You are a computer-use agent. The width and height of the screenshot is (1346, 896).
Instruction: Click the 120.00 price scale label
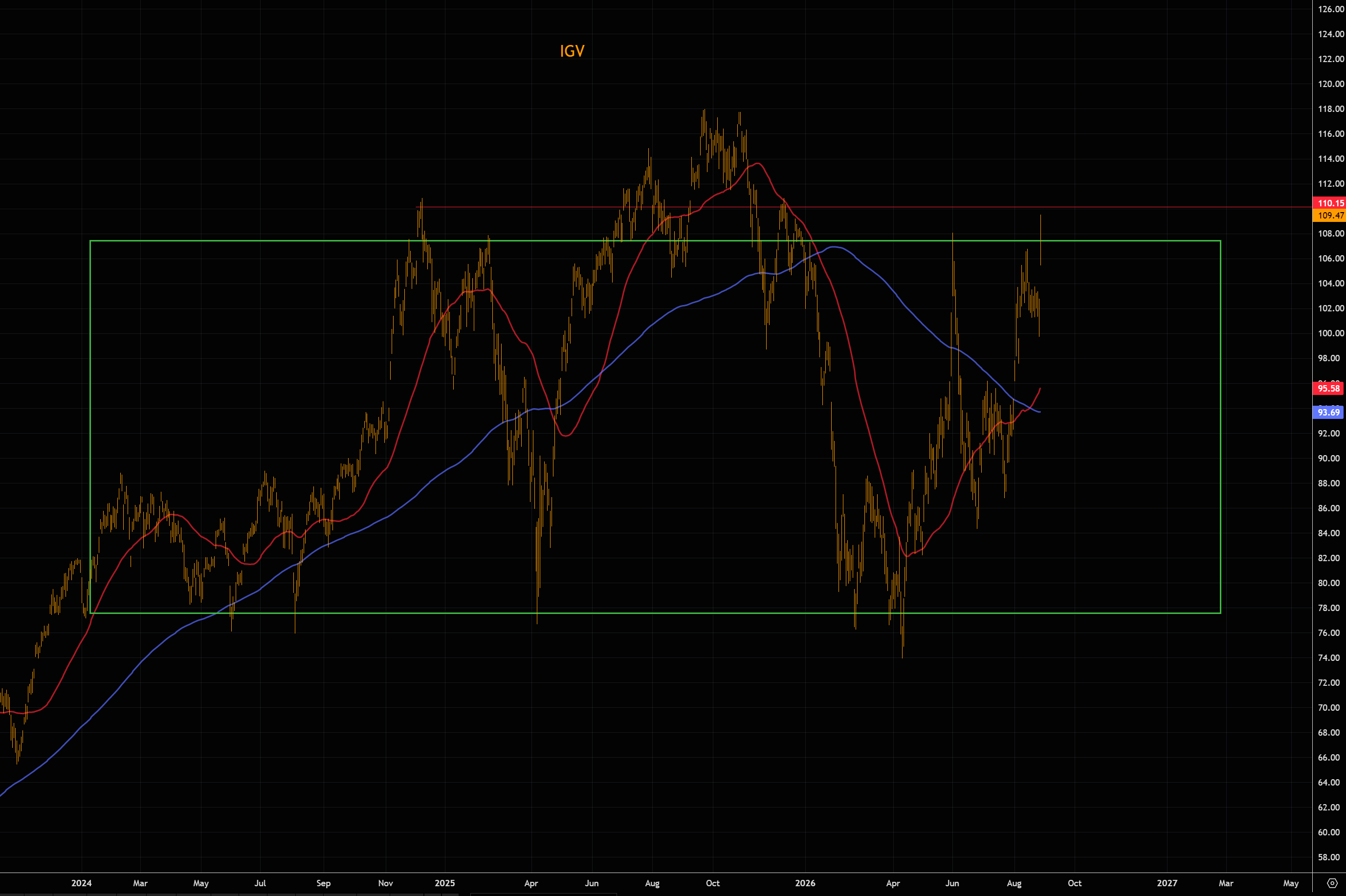pyautogui.click(x=1330, y=84)
